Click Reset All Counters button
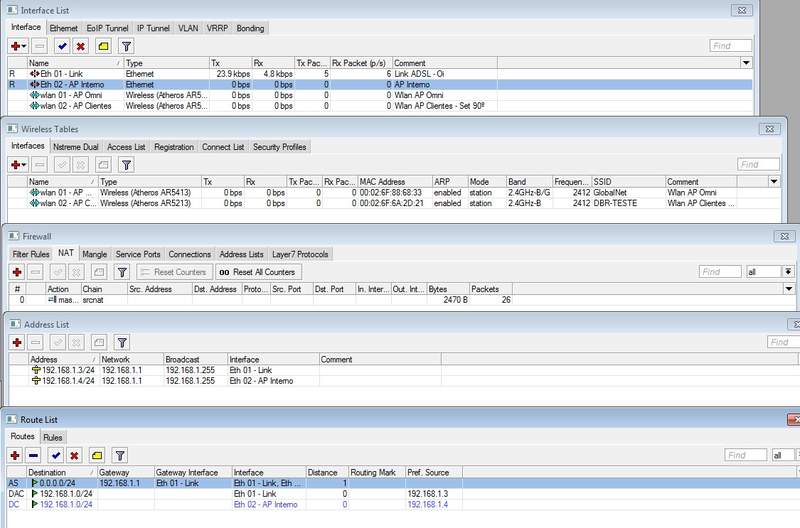The height and width of the screenshot is (528, 800). [x=259, y=272]
